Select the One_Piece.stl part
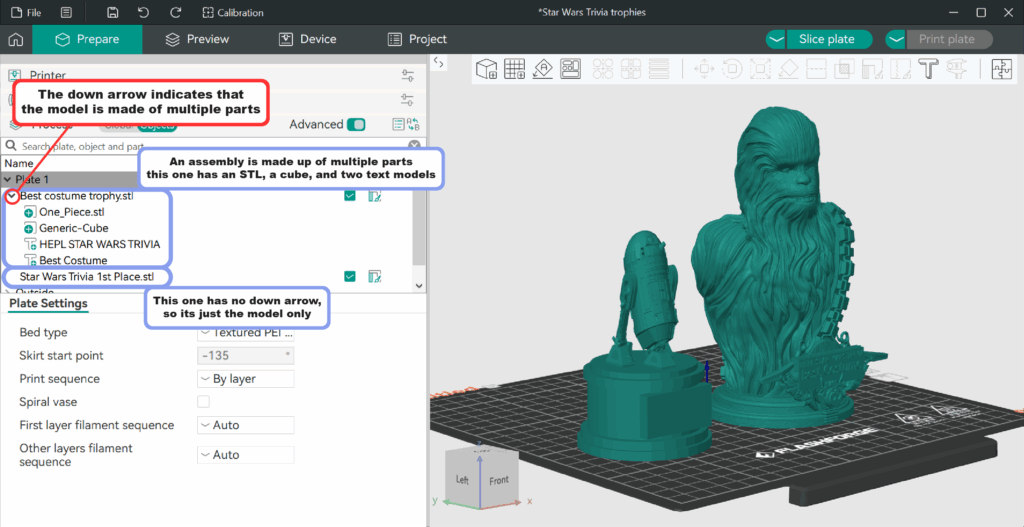Screen dimensions: 1024x527 point(71,212)
